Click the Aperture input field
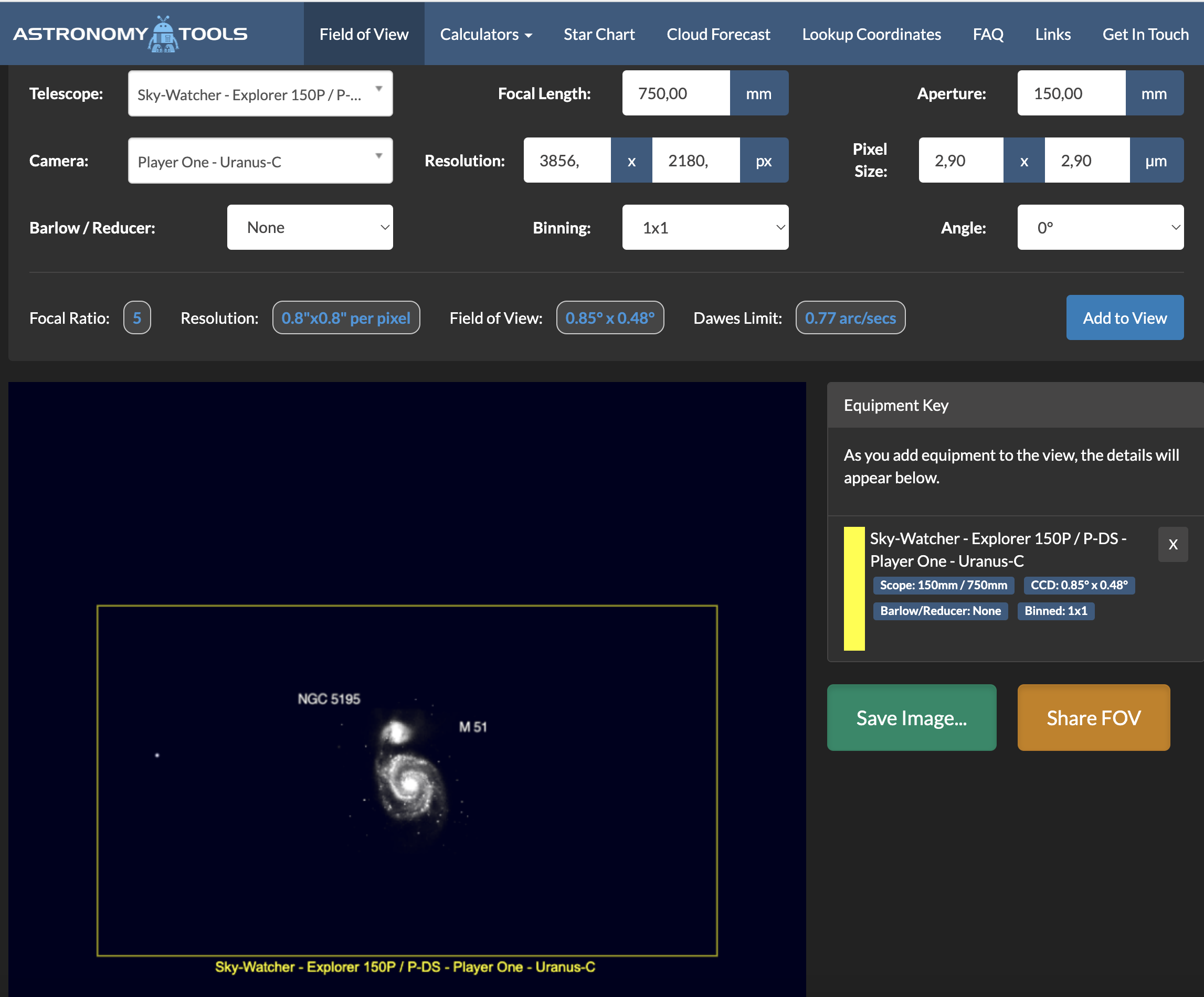The width and height of the screenshot is (1204, 997). coord(1070,94)
